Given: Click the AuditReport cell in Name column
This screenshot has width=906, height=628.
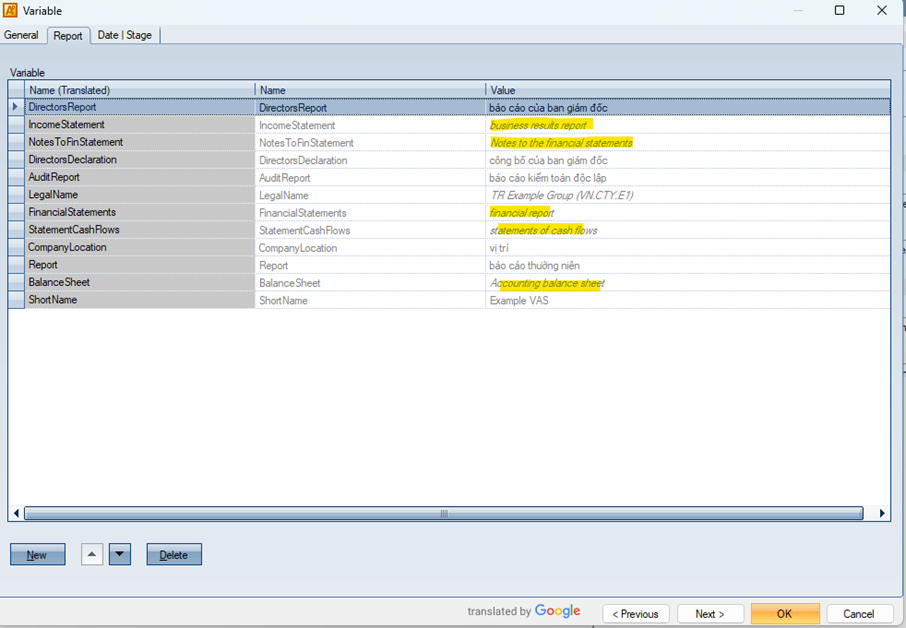Looking at the screenshot, I should pyautogui.click(x=370, y=177).
